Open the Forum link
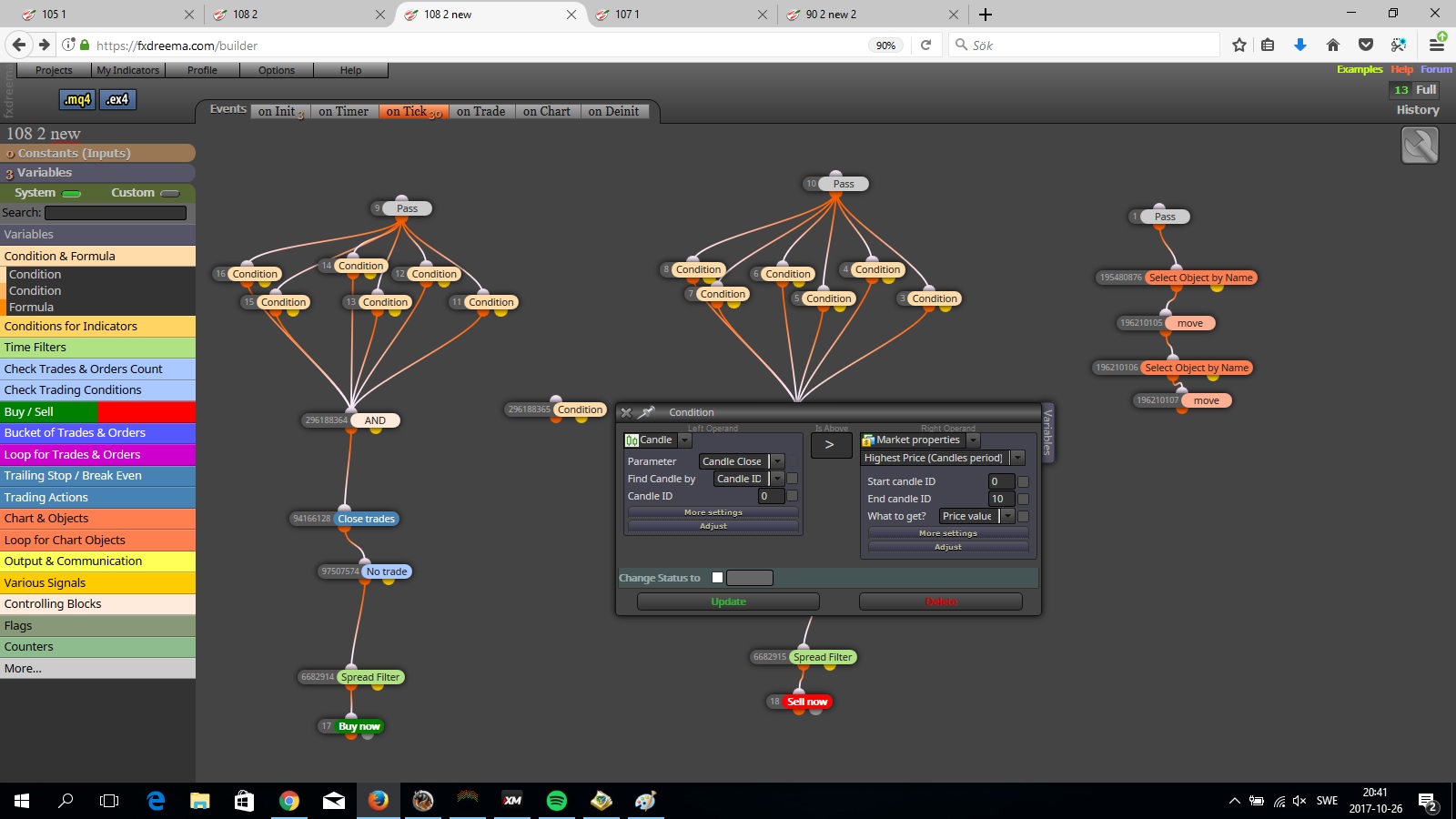This screenshot has height=819, width=1456. pos(1436,69)
